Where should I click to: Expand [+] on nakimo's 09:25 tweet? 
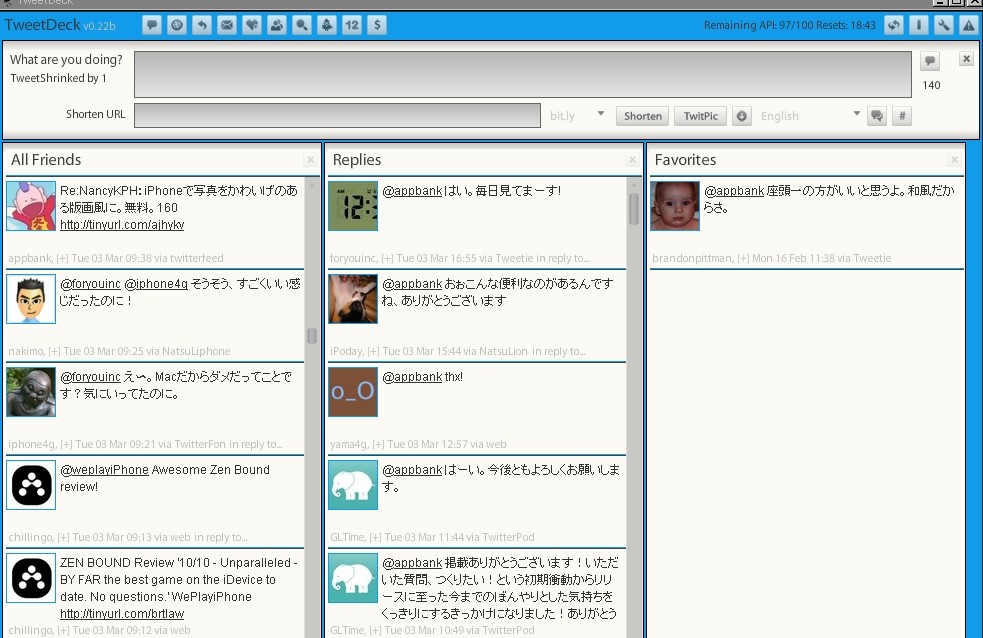[54, 352]
